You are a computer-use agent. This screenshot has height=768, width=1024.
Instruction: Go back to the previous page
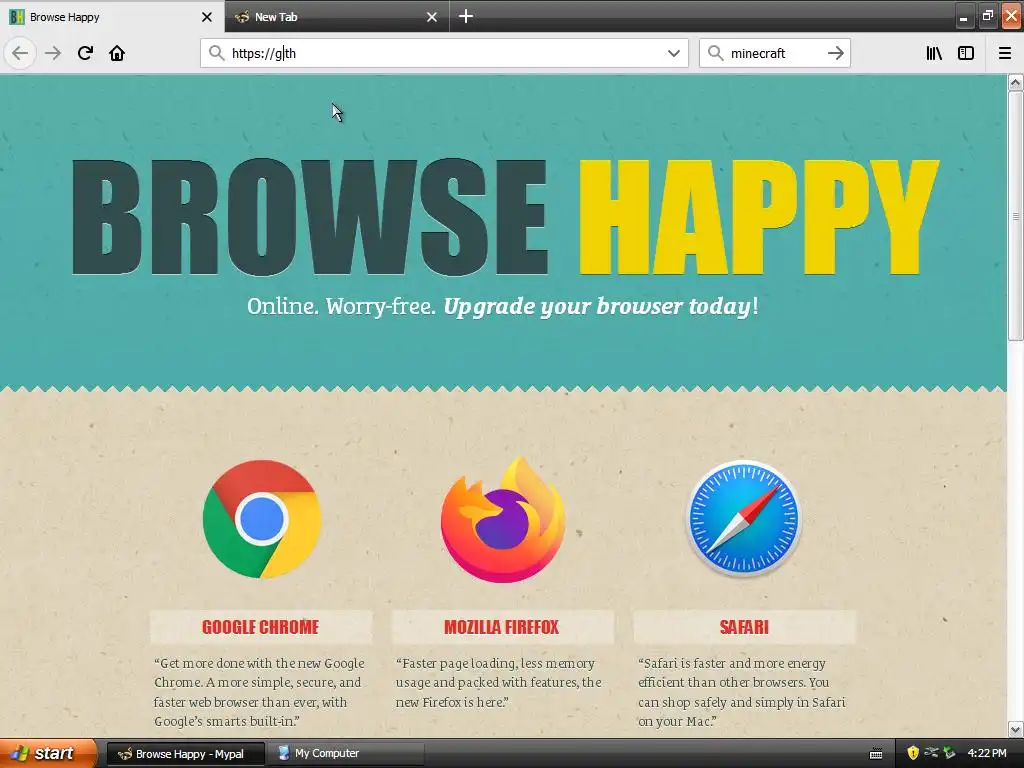click(x=20, y=53)
